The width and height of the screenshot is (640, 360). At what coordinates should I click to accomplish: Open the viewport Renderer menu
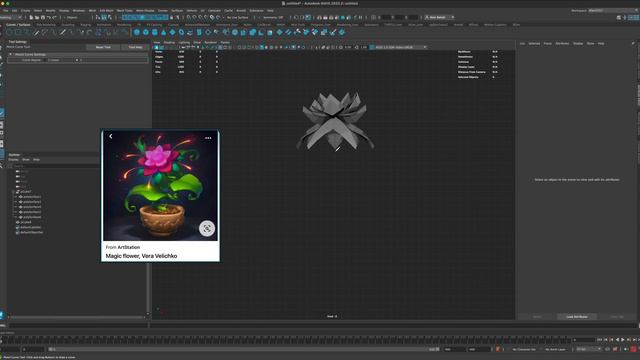[x=211, y=42]
